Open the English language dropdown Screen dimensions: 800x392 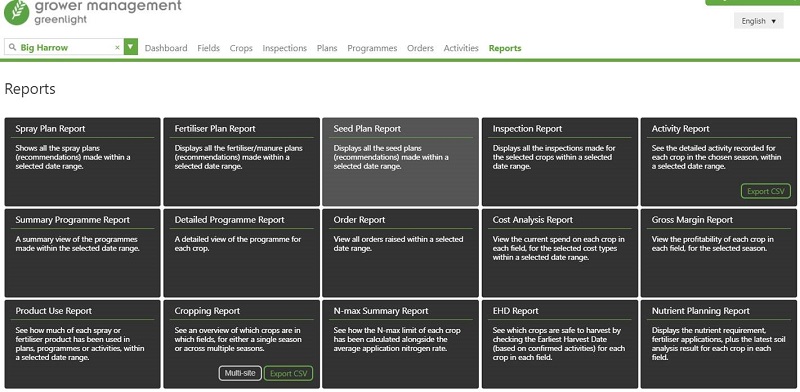759,21
